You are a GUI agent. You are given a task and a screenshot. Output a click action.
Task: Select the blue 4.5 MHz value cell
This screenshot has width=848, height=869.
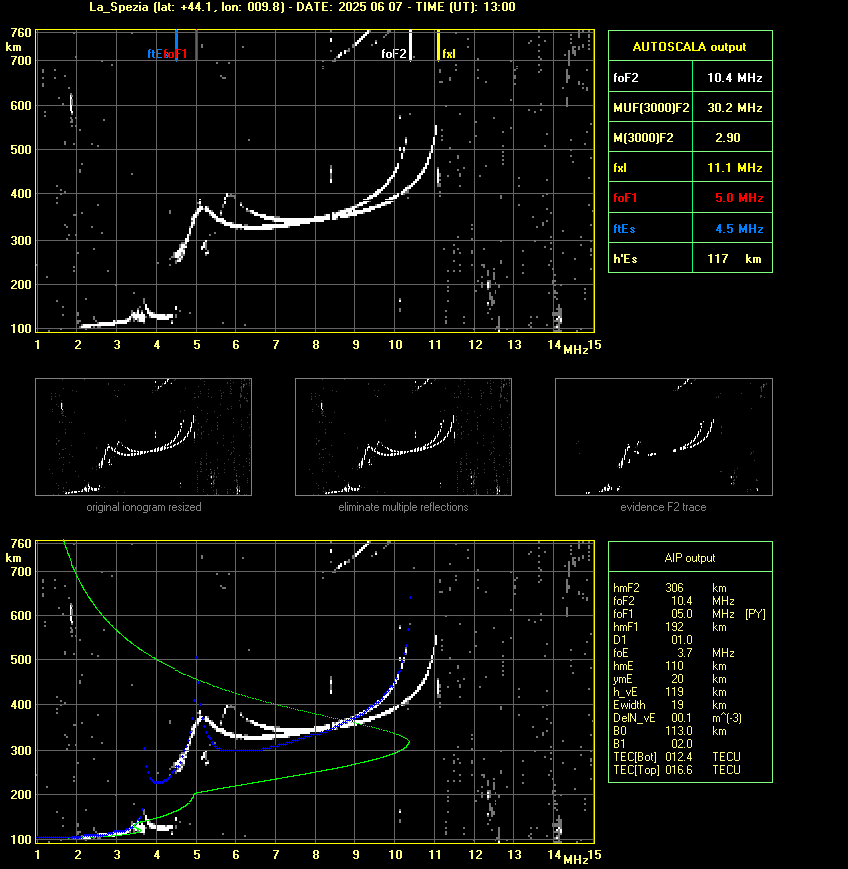tap(732, 229)
